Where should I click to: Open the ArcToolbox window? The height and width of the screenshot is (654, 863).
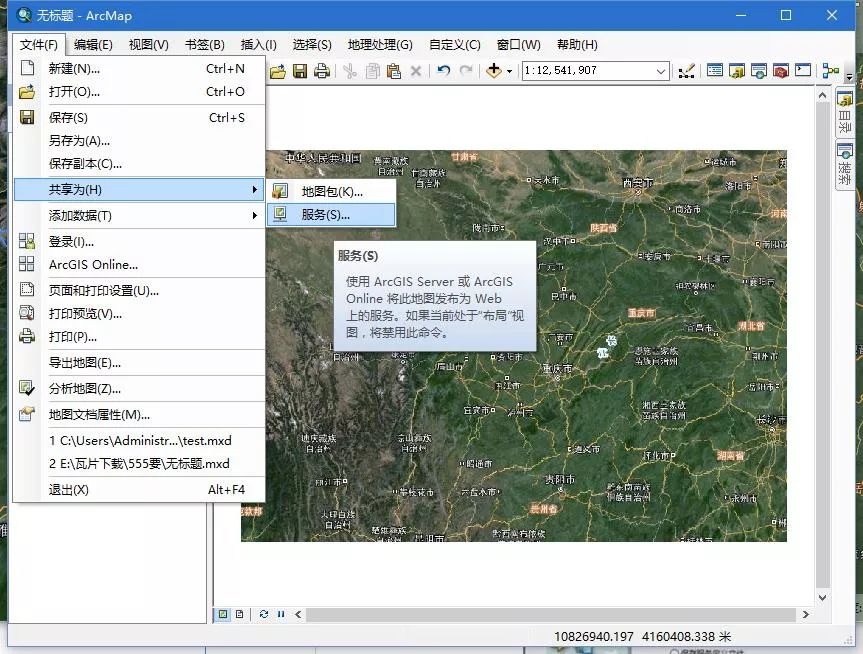coord(780,70)
